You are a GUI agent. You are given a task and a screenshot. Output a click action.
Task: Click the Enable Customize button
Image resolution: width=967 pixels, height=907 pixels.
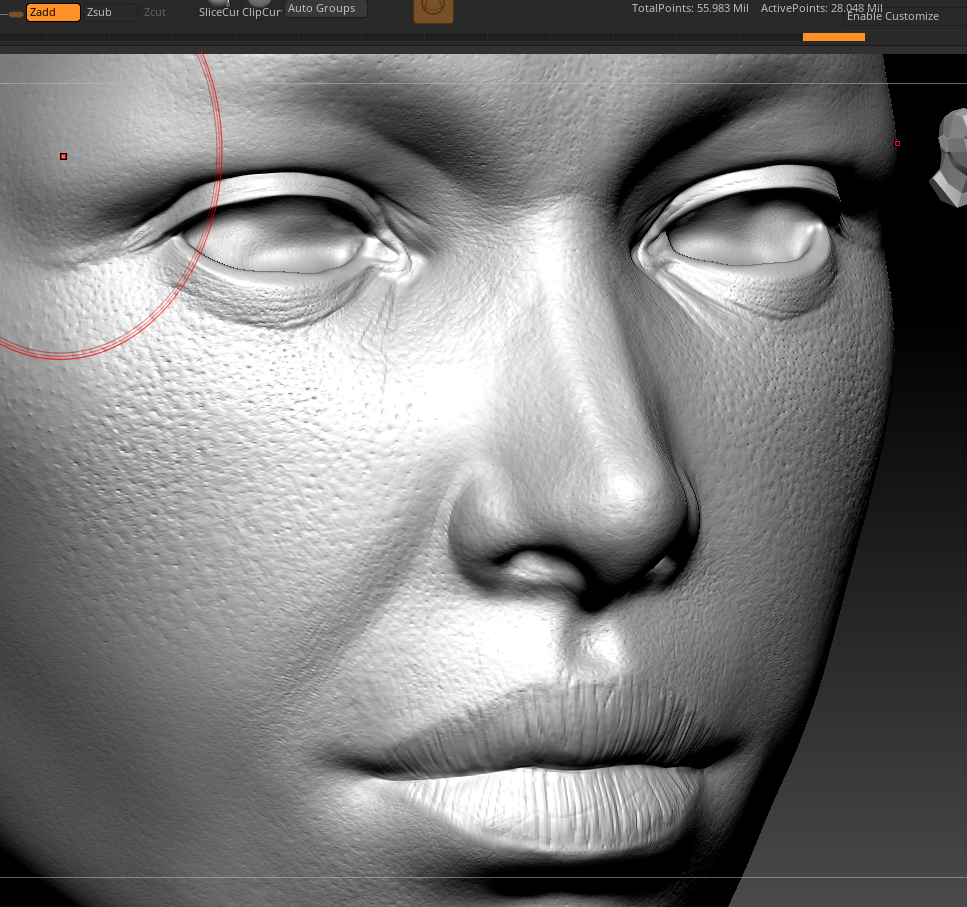click(904, 17)
